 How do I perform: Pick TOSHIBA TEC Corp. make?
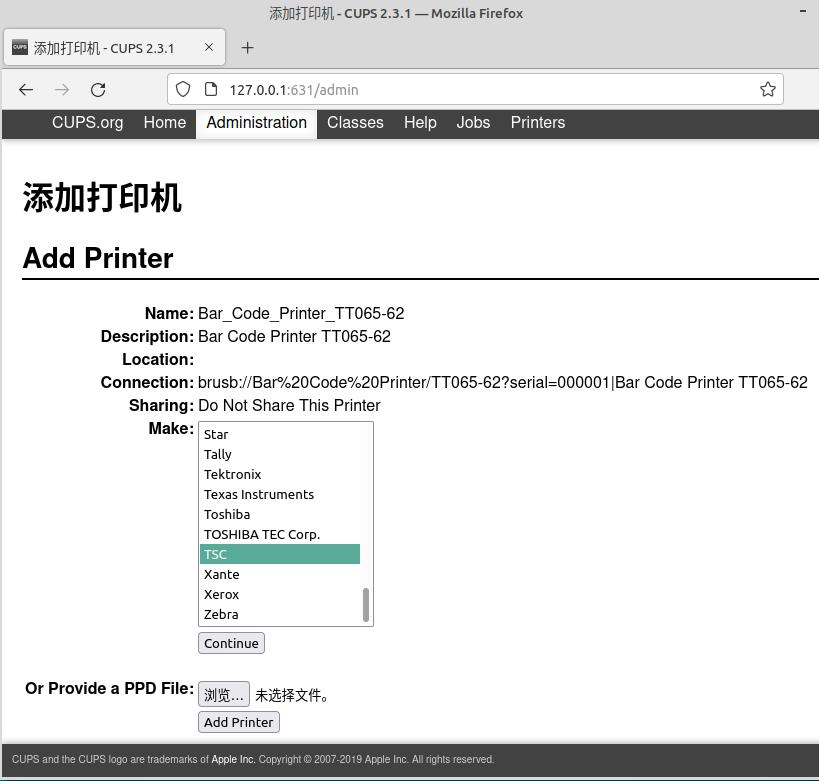(280, 534)
